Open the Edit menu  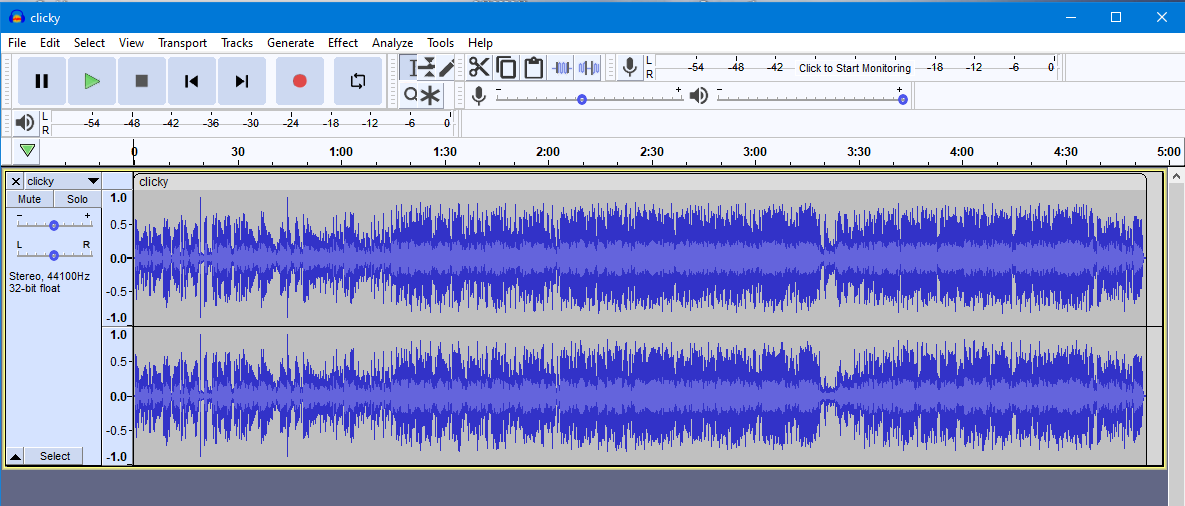coord(50,43)
